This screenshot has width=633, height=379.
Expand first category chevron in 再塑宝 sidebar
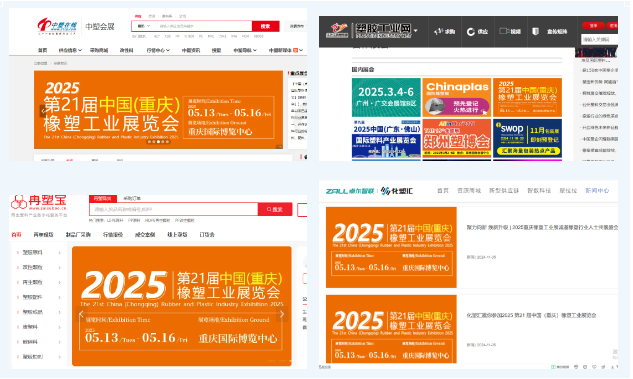coord(60,253)
